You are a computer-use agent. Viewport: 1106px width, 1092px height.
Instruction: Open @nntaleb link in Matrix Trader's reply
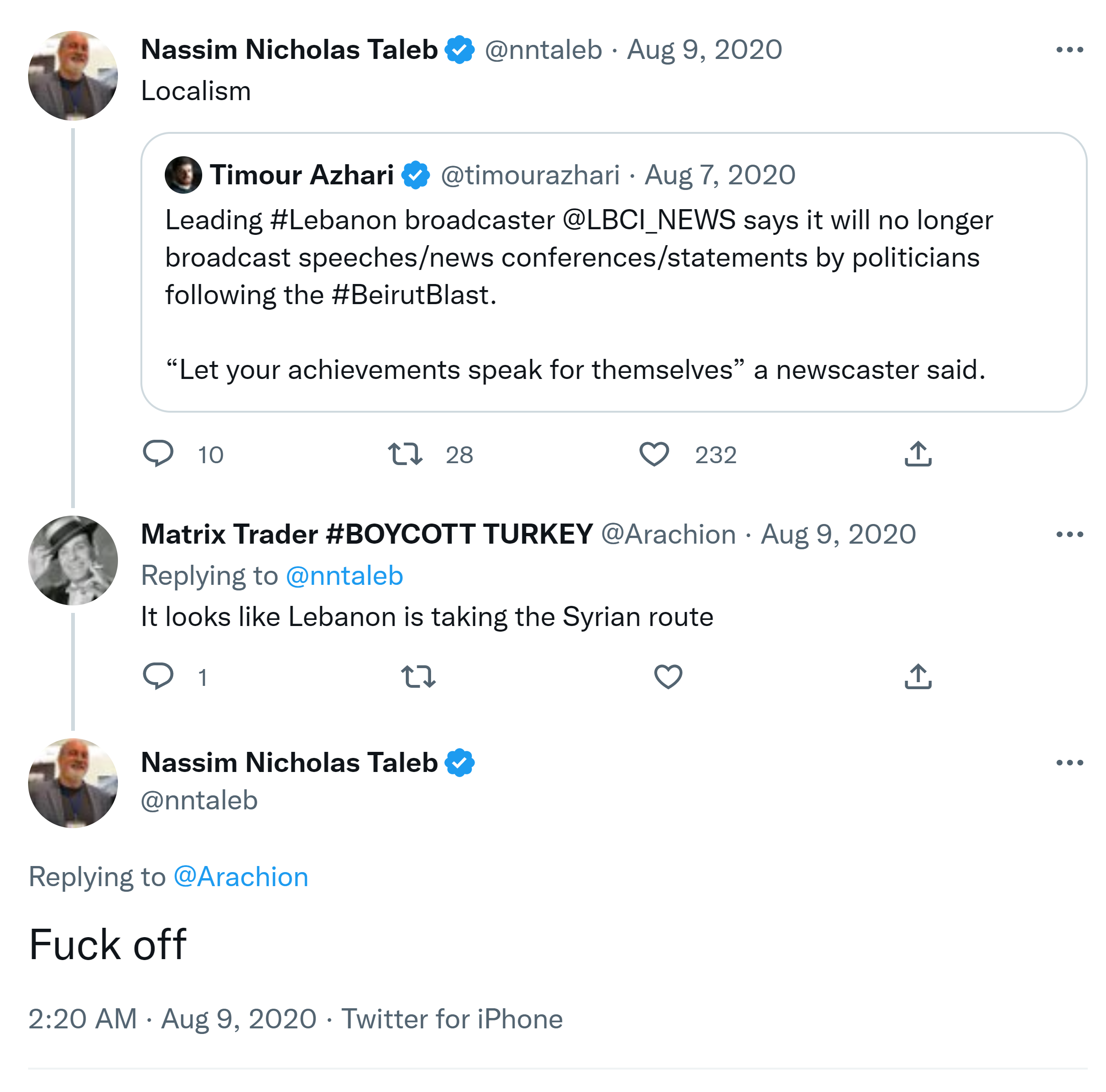point(344,576)
